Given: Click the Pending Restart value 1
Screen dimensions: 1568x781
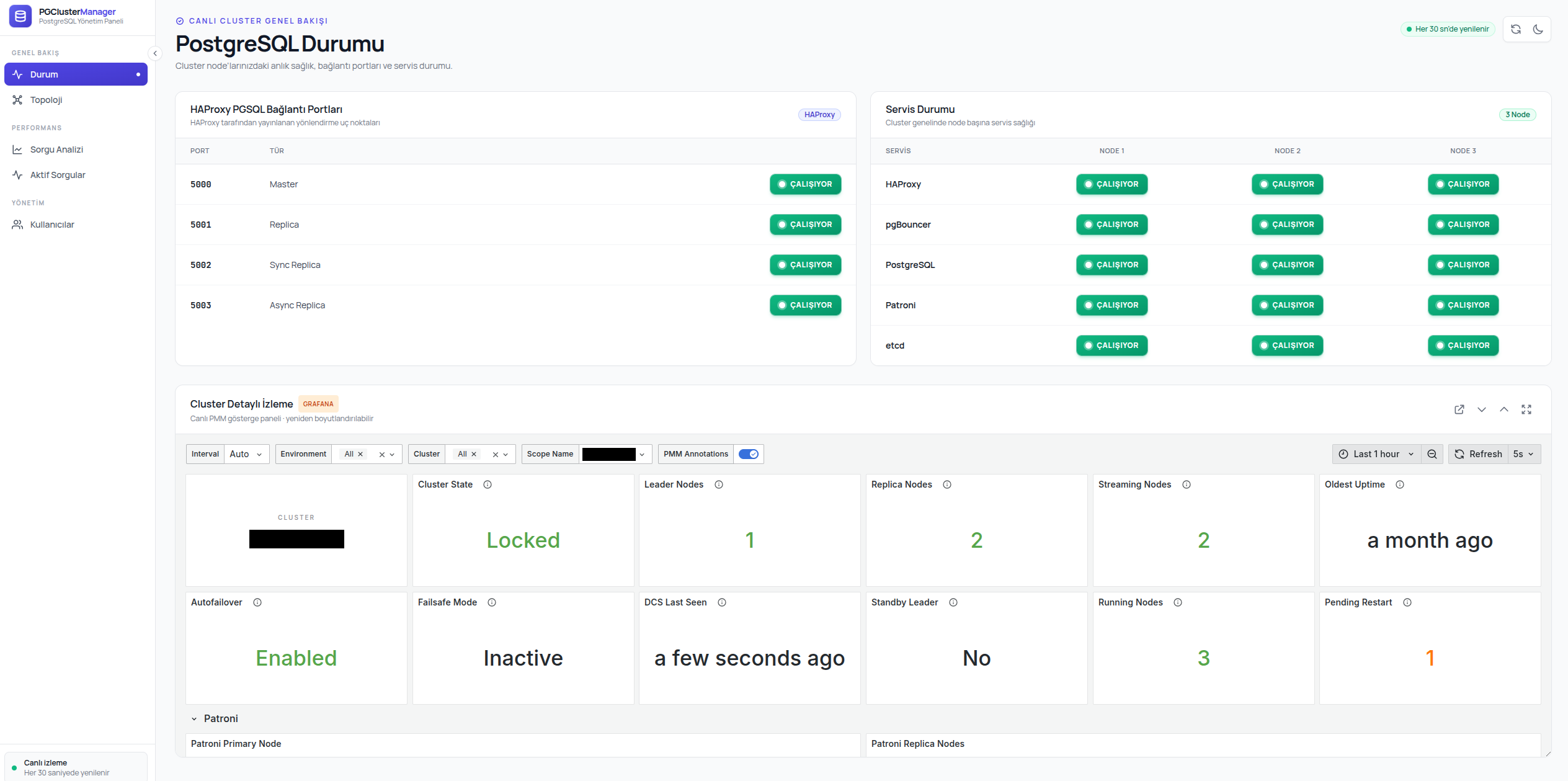Looking at the screenshot, I should [x=1430, y=658].
